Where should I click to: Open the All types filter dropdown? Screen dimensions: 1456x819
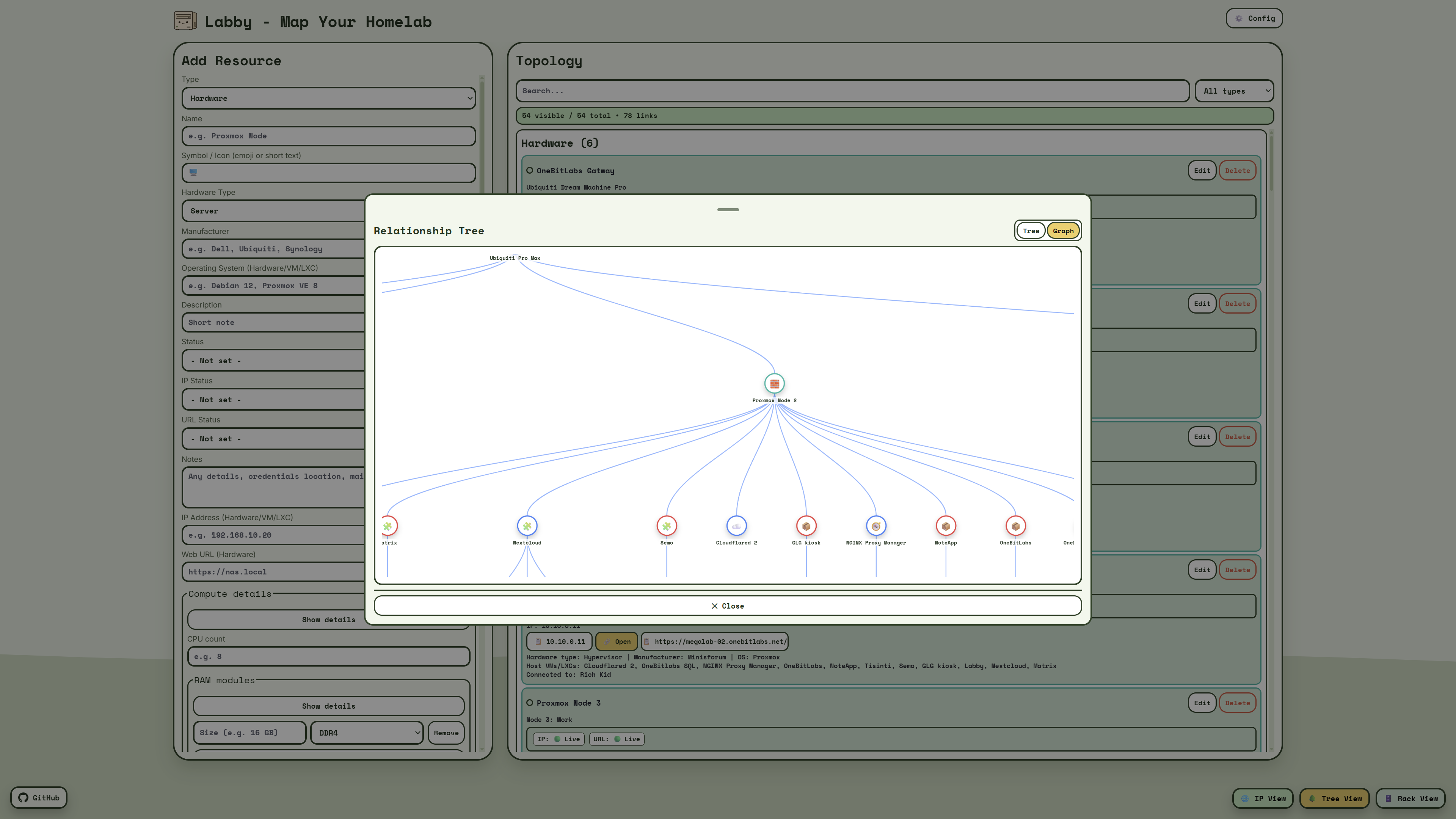(1235, 91)
